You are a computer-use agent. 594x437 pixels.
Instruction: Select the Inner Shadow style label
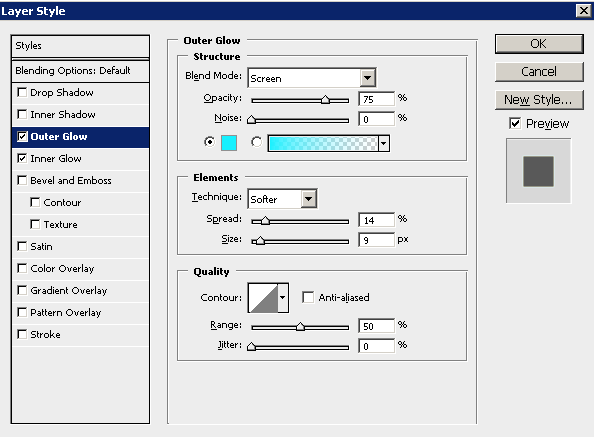click(63, 114)
